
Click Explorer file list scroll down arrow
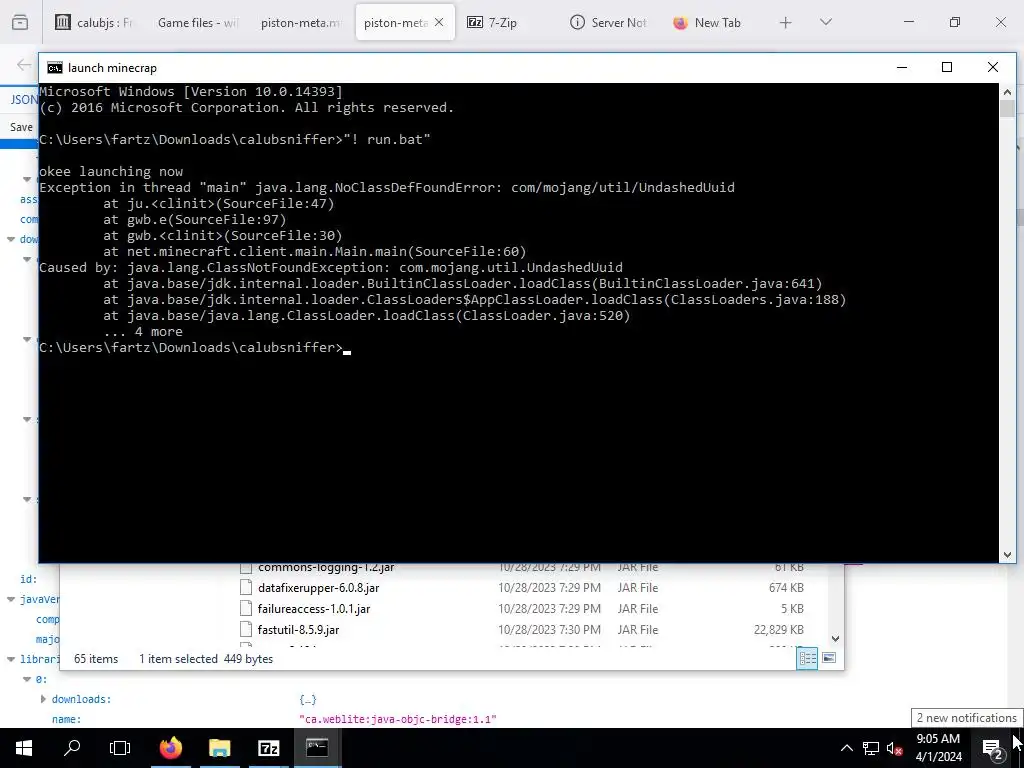(x=835, y=639)
